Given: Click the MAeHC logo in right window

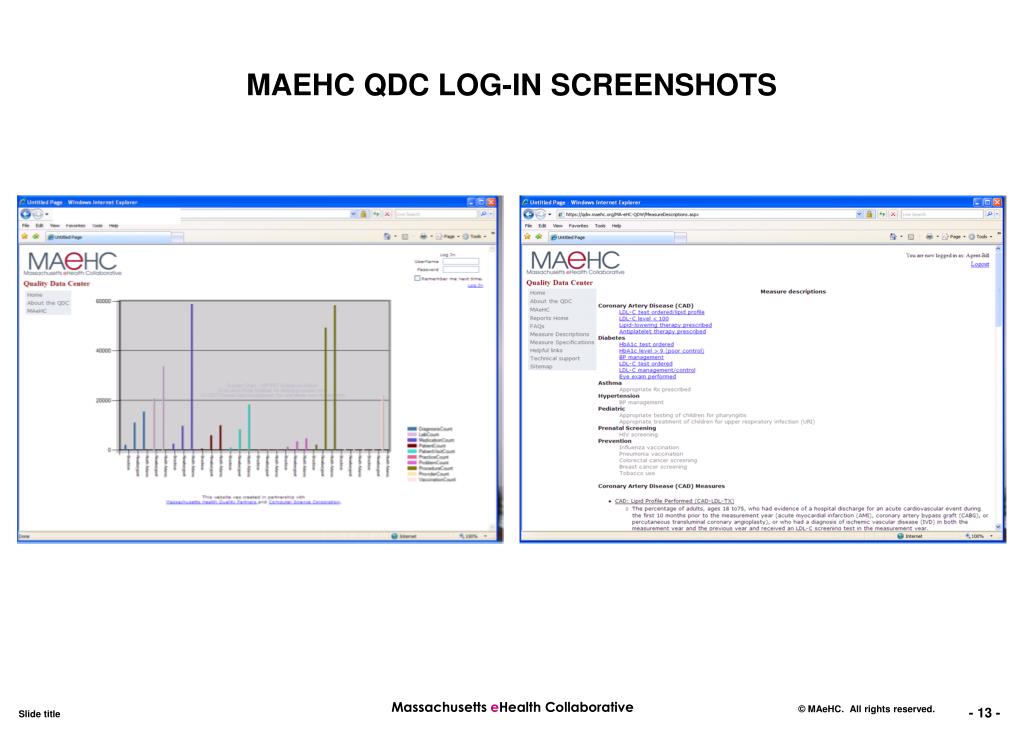Looking at the screenshot, I should pos(575,263).
